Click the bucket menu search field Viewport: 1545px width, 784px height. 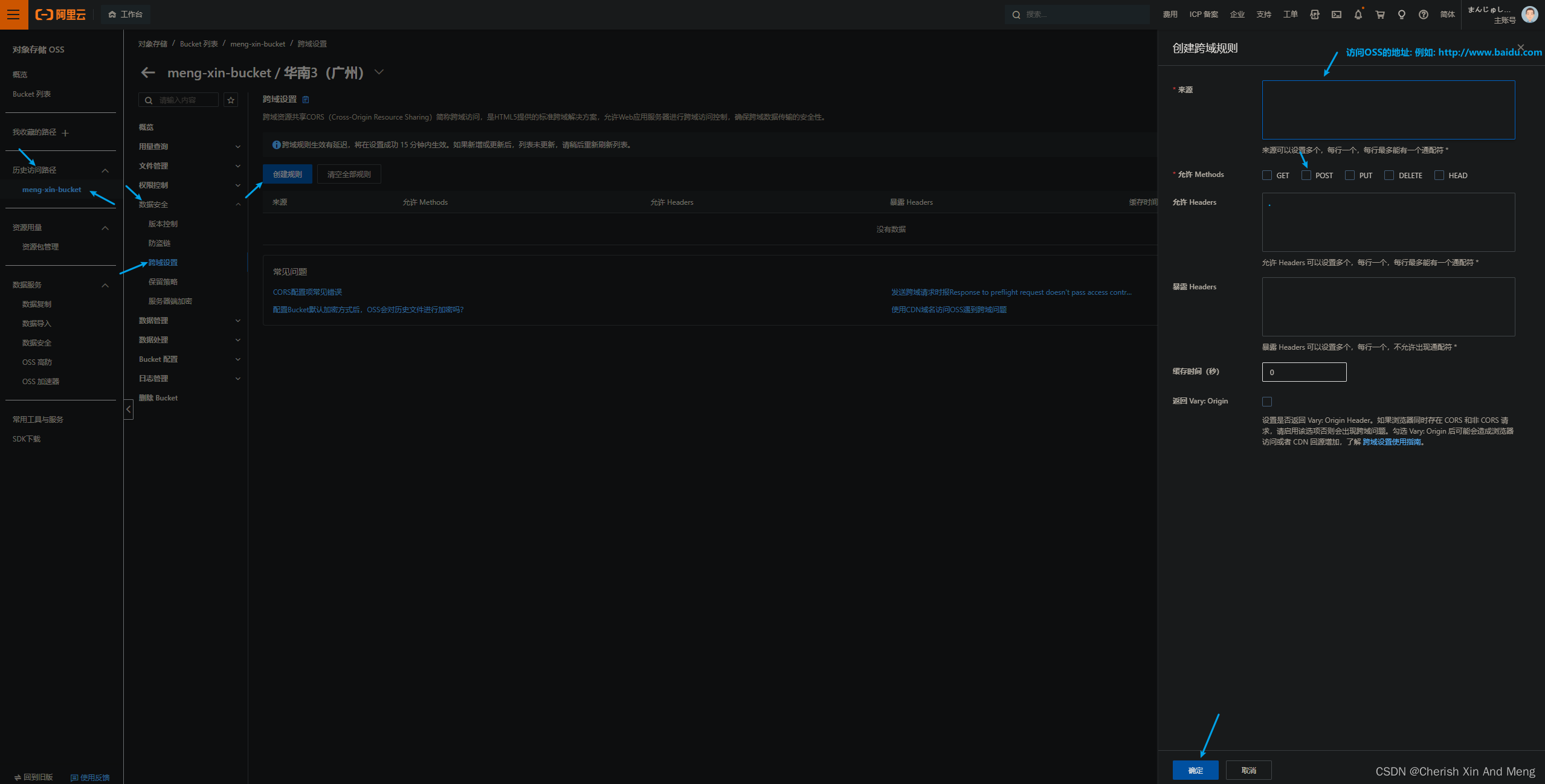pos(179,100)
